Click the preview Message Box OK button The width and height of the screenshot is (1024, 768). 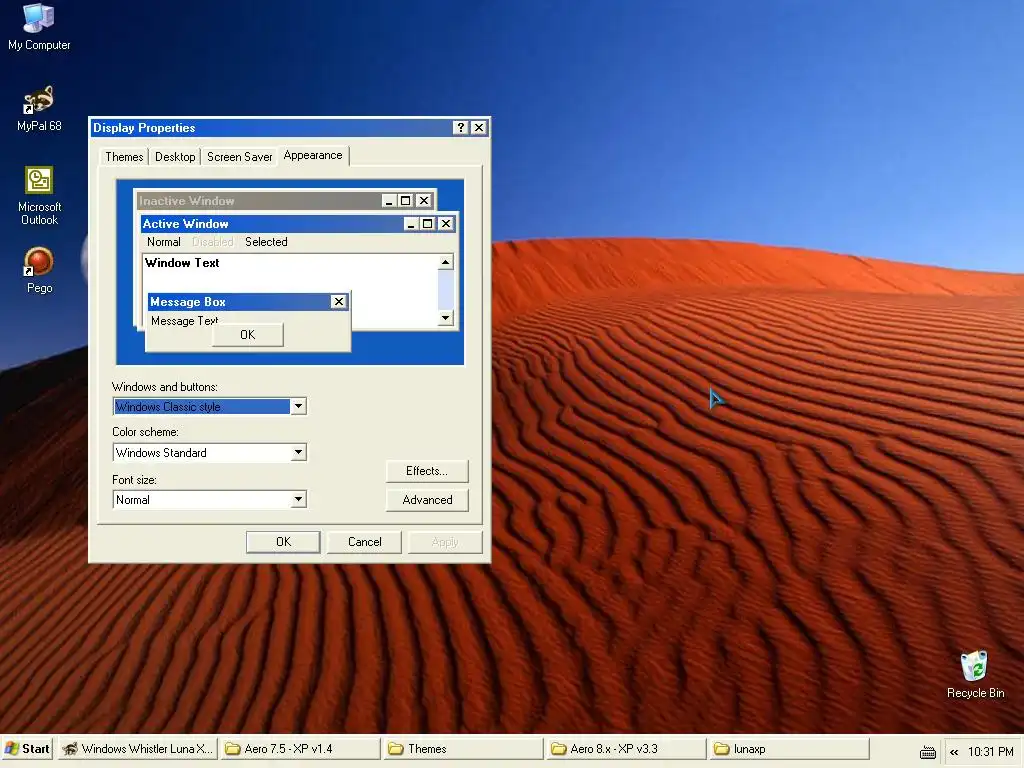(248, 334)
